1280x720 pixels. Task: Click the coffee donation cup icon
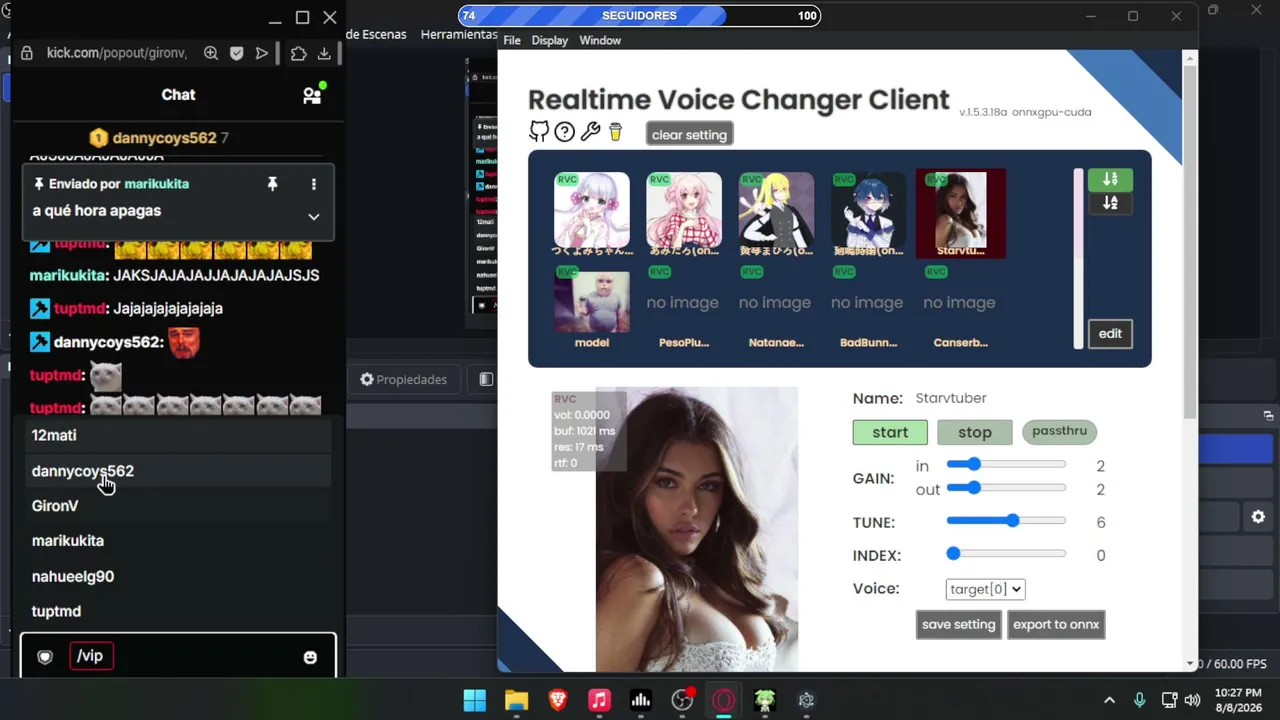coord(615,132)
